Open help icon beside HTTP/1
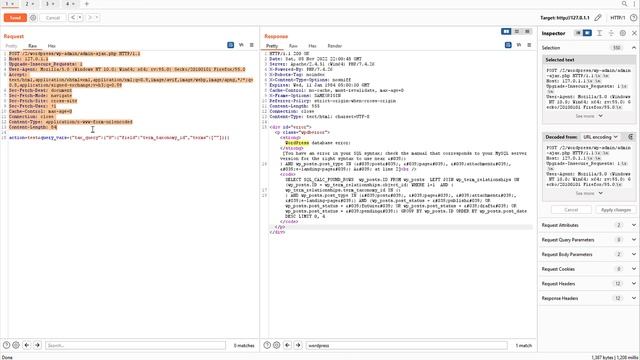This screenshot has width=640, height=360. [633, 18]
